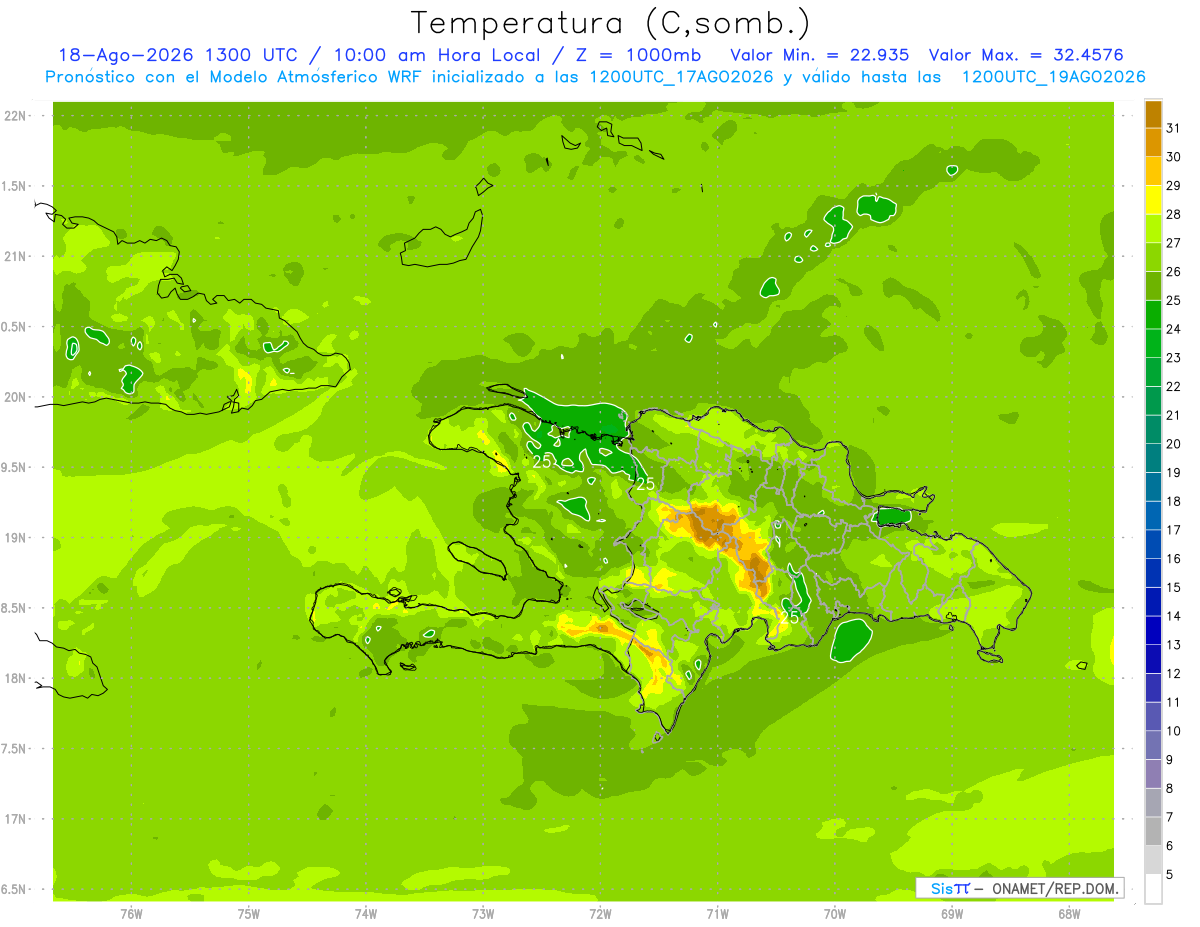Select the 73W longitude label
This screenshot has width=1200, height=927.
tap(483, 913)
